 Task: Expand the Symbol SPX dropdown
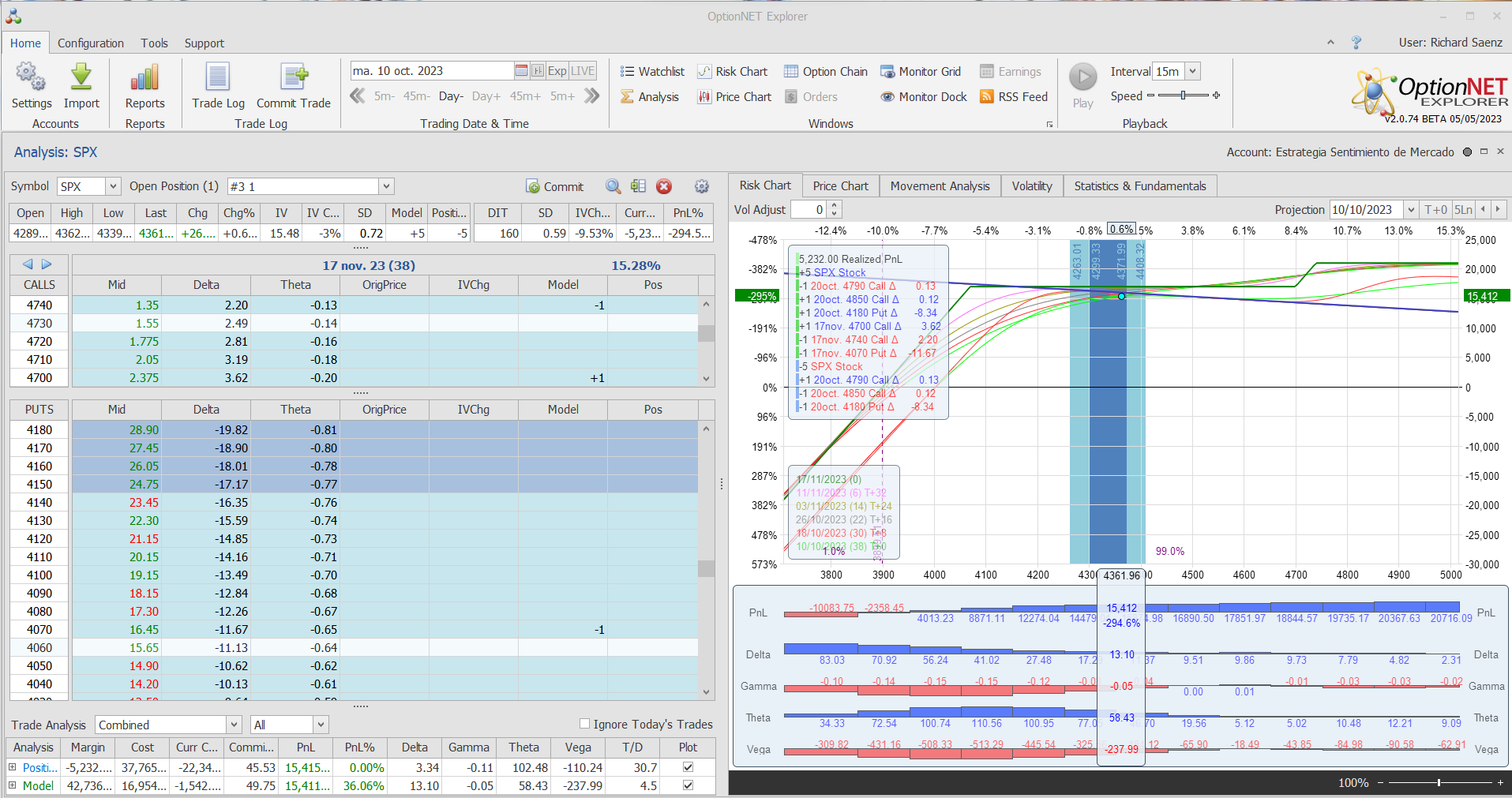click(113, 186)
